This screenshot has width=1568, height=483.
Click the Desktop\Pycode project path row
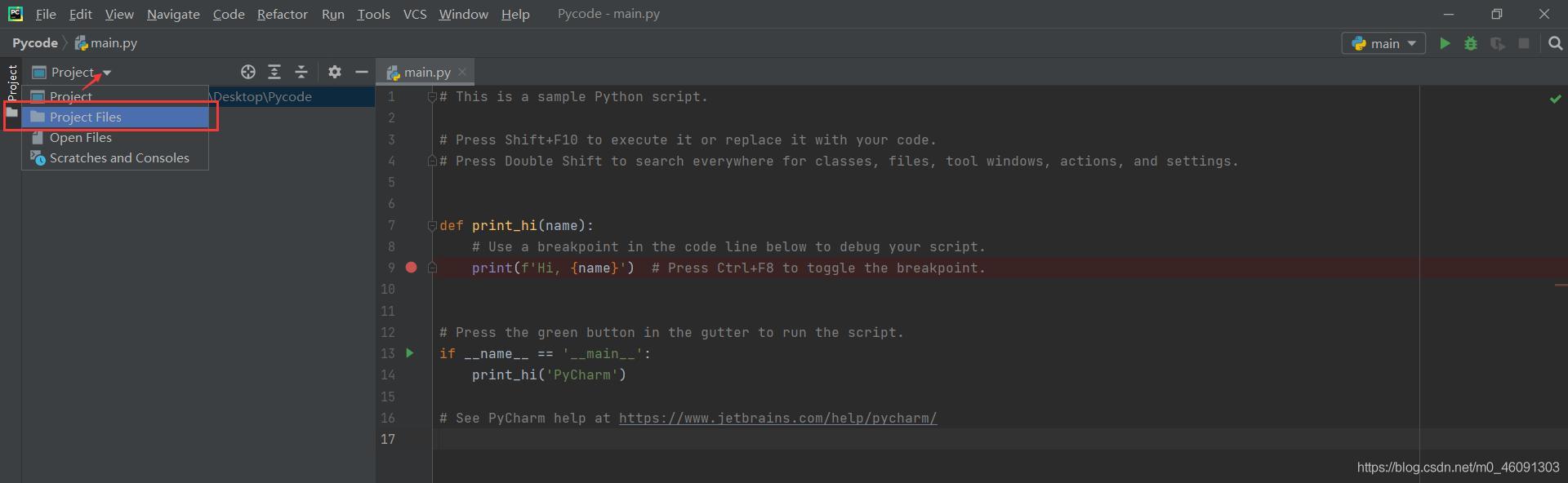click(292, 96)
